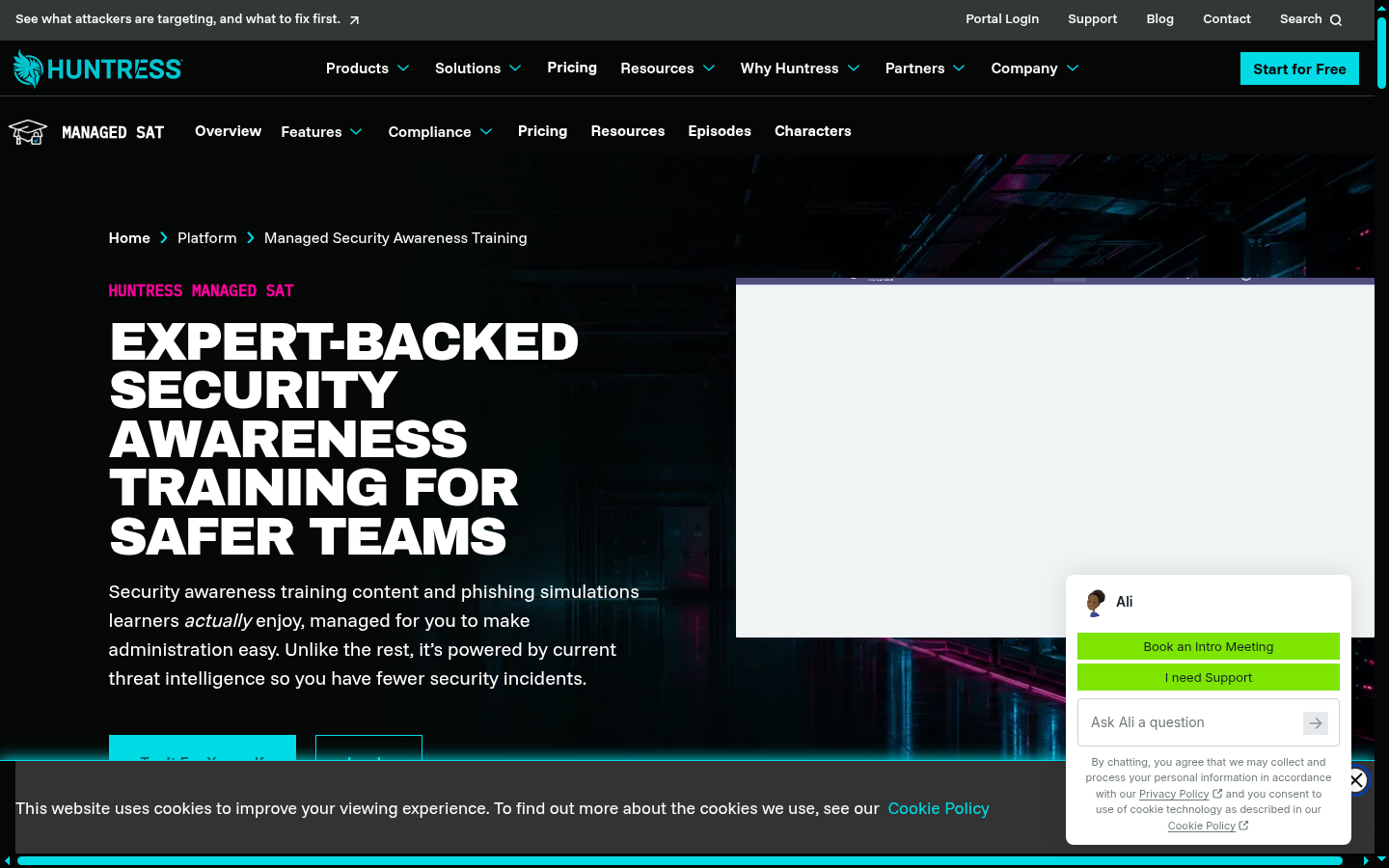Click the search magnifier icon

1336,20
